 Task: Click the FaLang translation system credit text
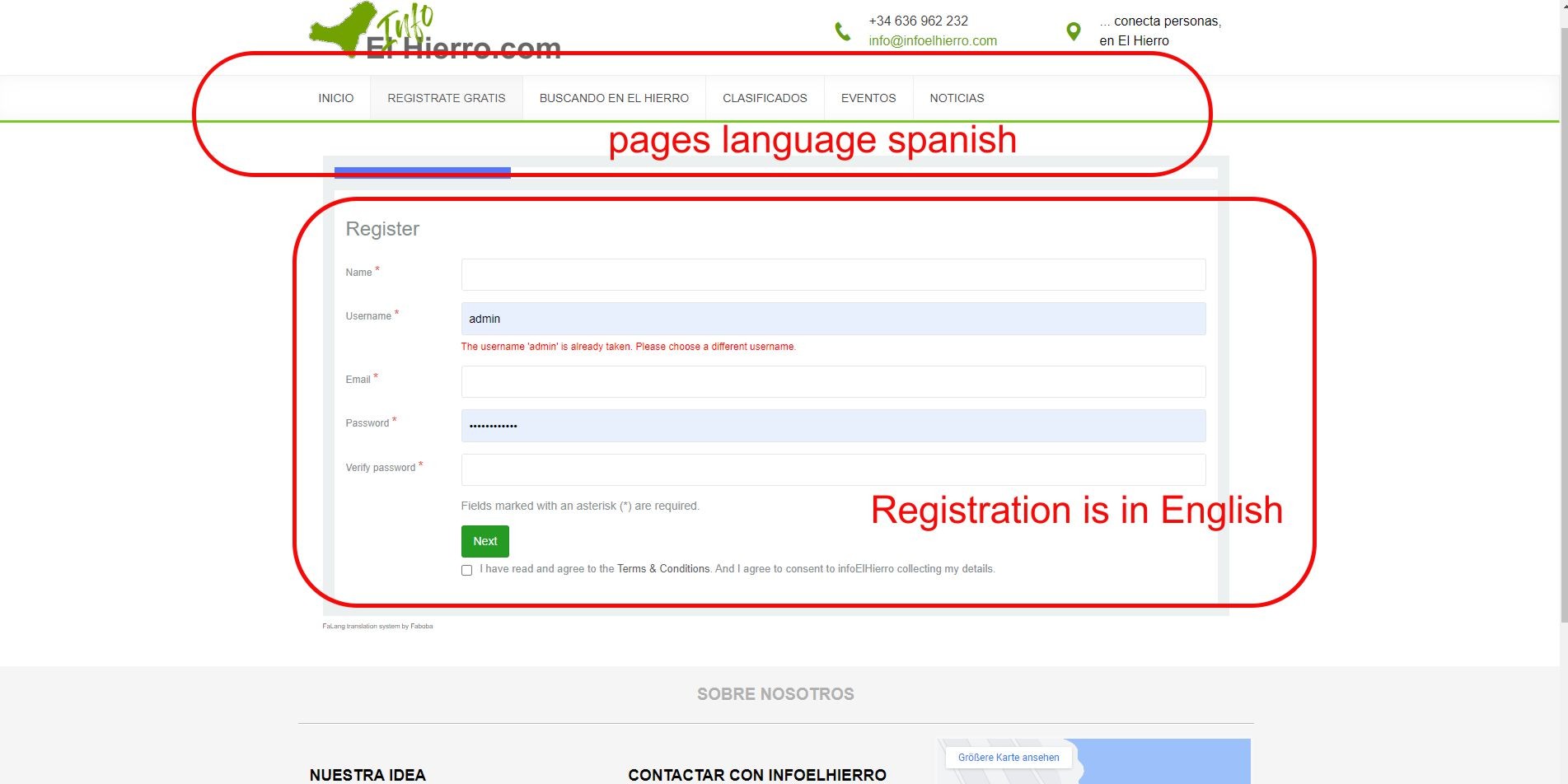pos(377,627)
